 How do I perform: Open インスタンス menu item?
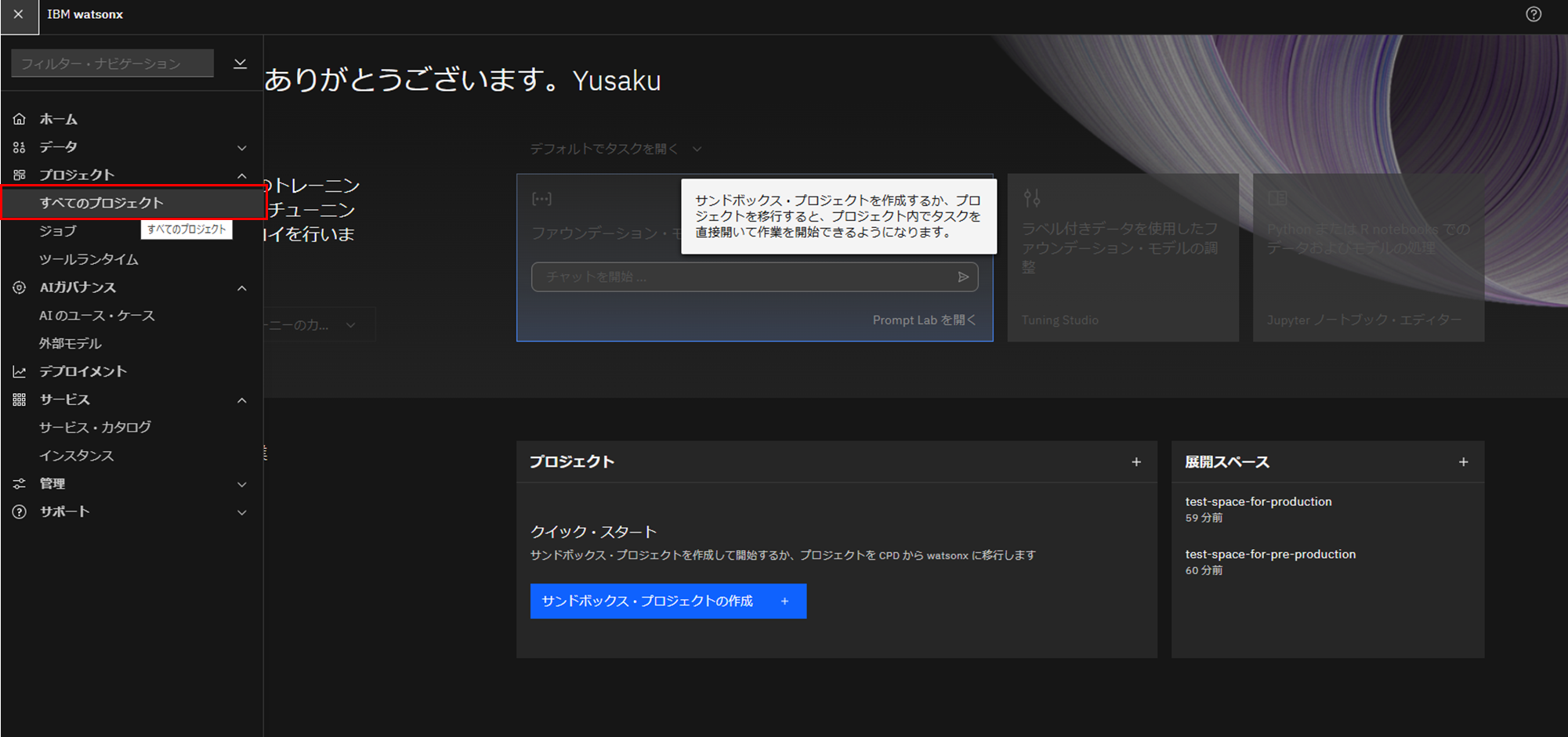(77, 455)
